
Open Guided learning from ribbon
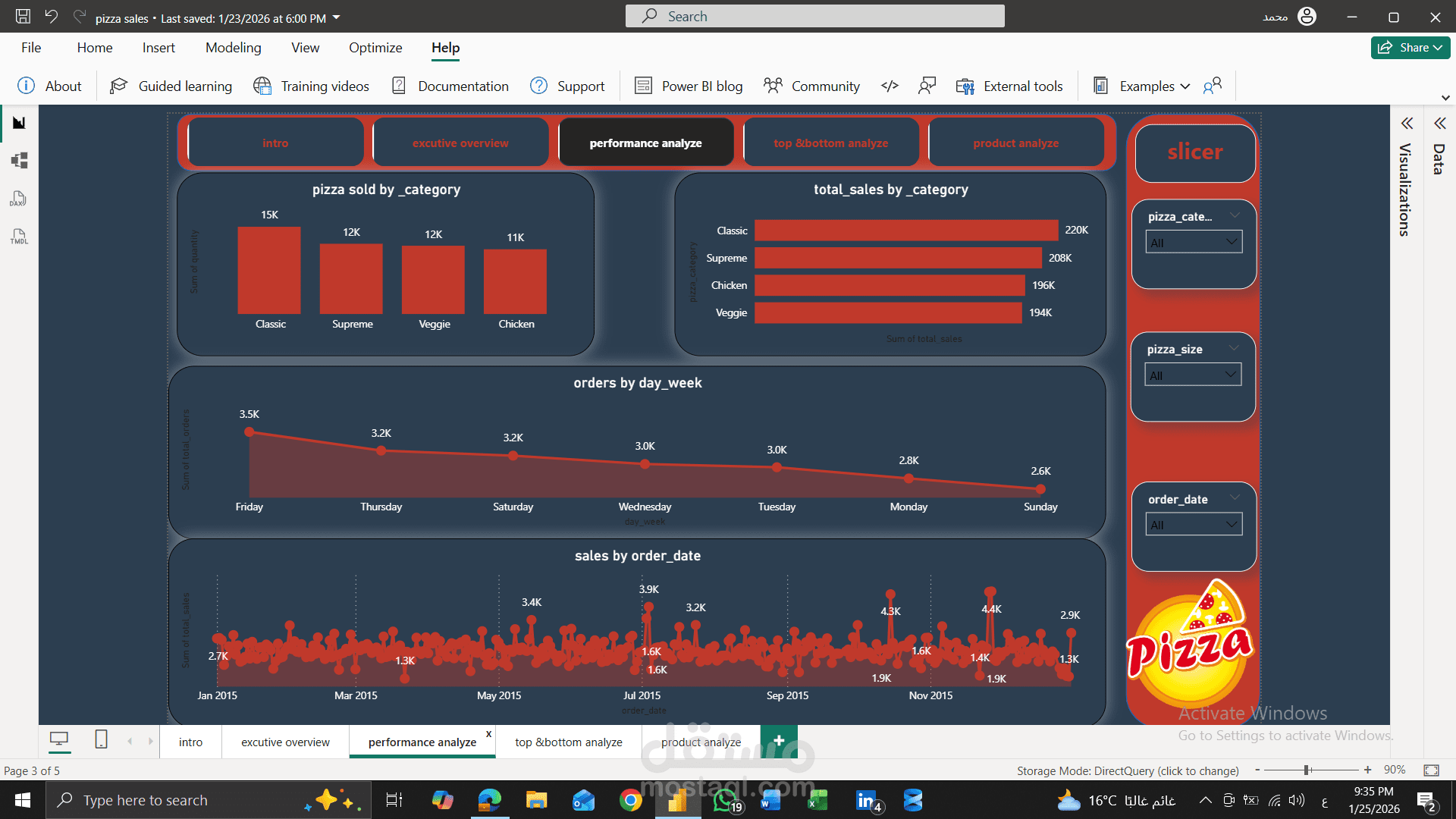(171, 86)
